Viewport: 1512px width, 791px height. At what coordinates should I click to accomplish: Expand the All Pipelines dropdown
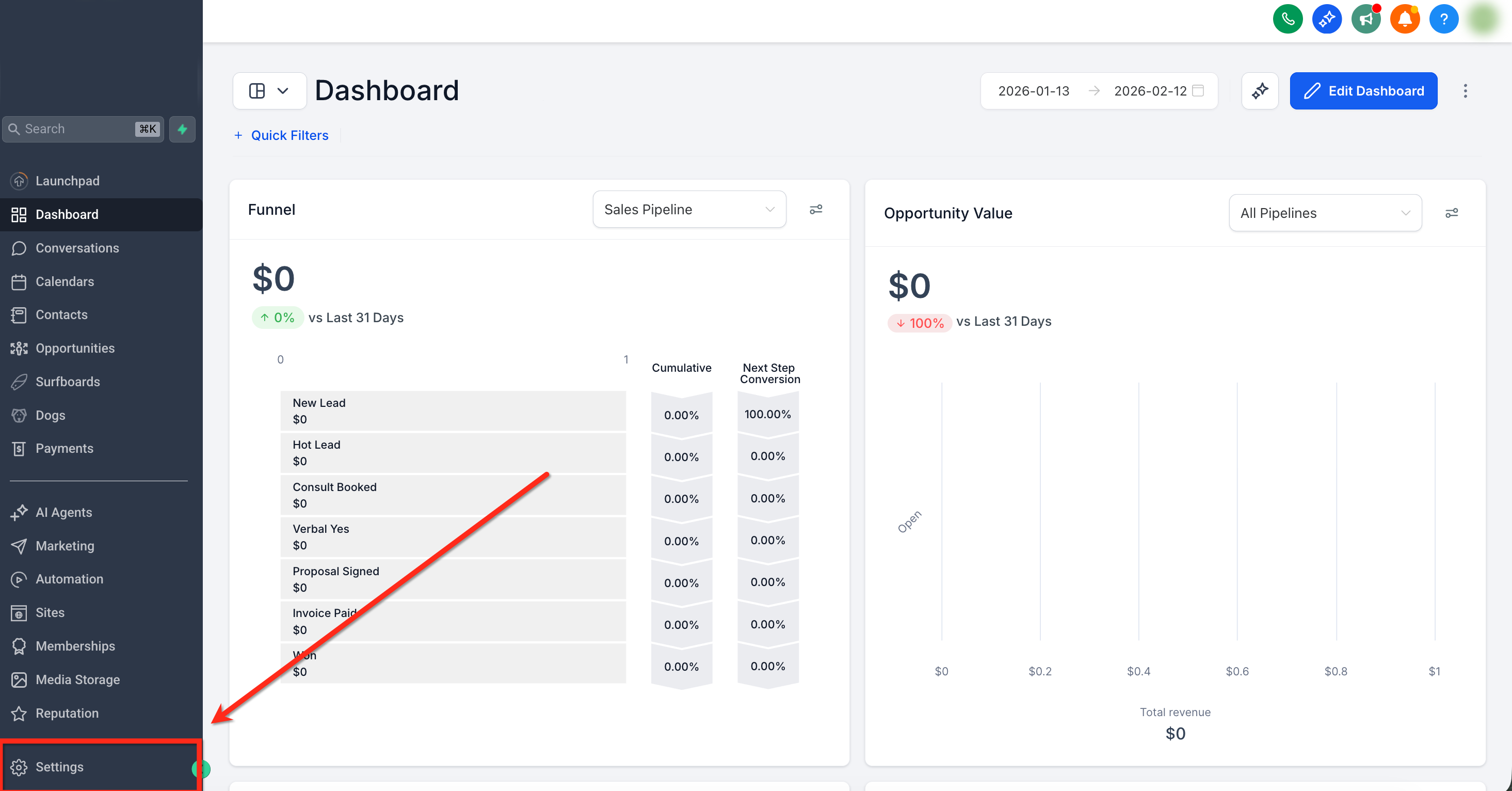(1325, 213)
